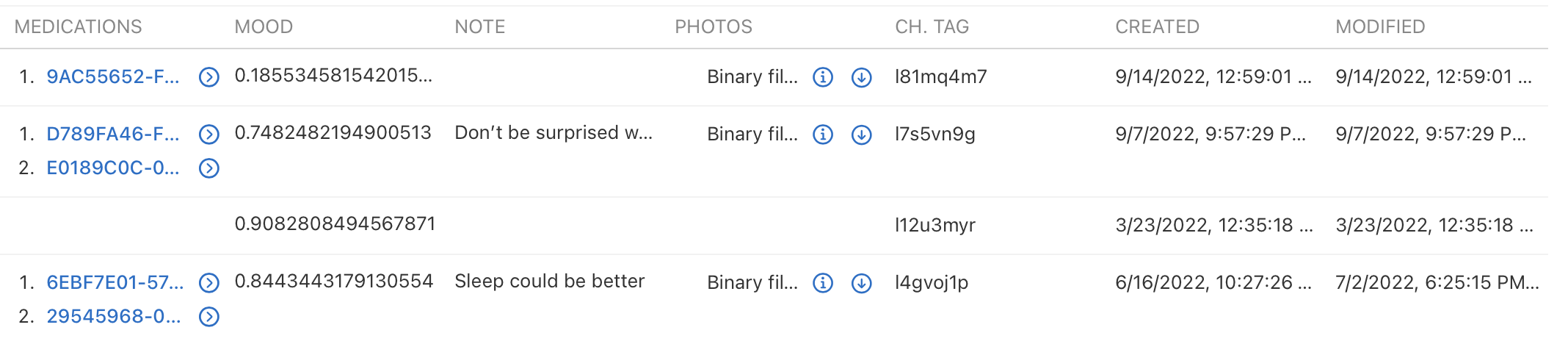Download binary file in l7s5vn9g row
The height and width of the screenshot is (344, 1568).
(x=861, y=134)
